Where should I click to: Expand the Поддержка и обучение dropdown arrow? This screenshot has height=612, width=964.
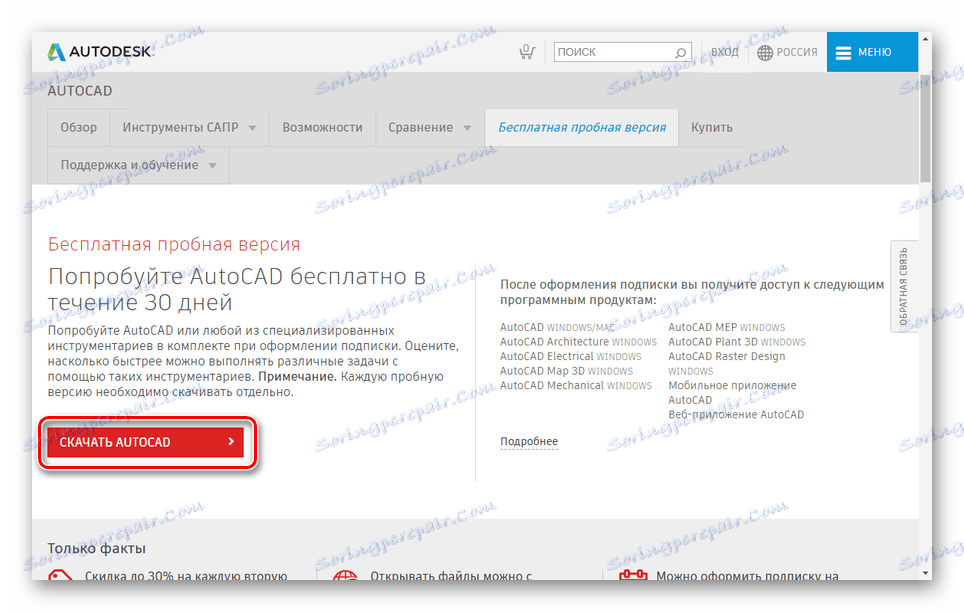[213, 165]
